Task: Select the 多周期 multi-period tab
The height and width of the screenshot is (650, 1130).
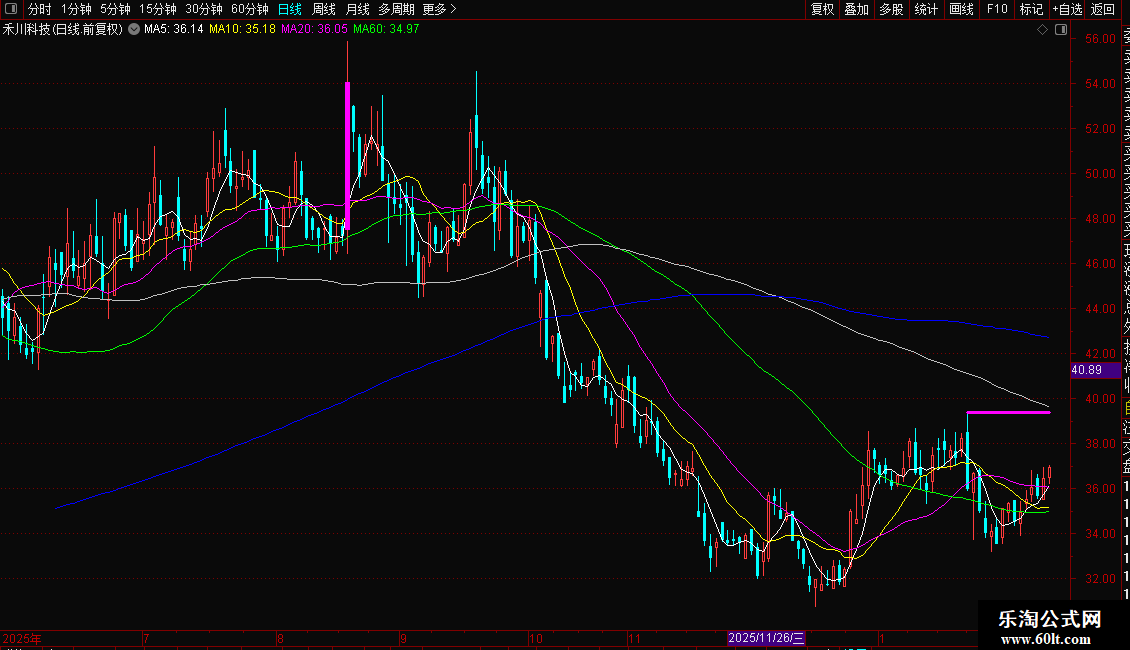Action: tap(396, 9)
